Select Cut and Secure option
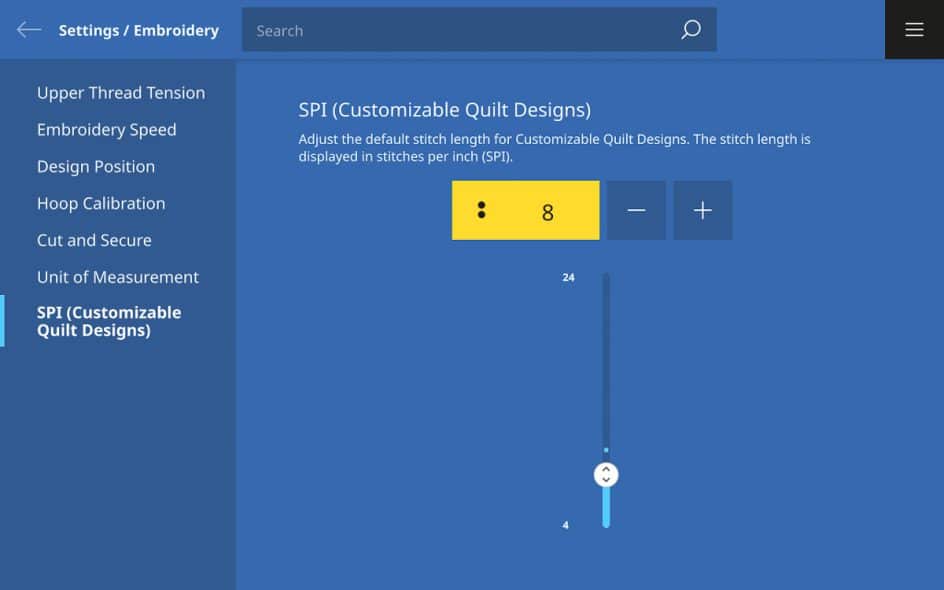Viewport: 944px width, 590px height. 94,241
